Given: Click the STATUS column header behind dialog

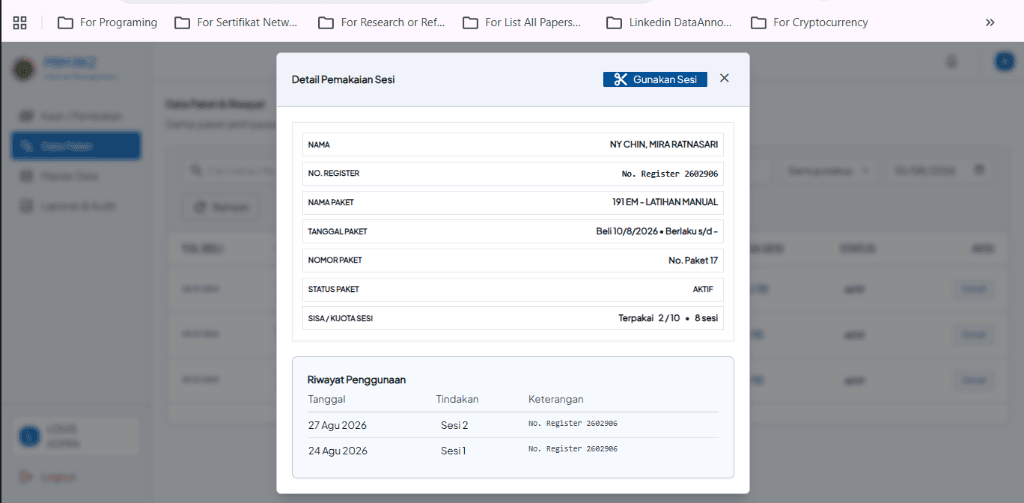Looking at the screenshot, I should click(856, 249).
